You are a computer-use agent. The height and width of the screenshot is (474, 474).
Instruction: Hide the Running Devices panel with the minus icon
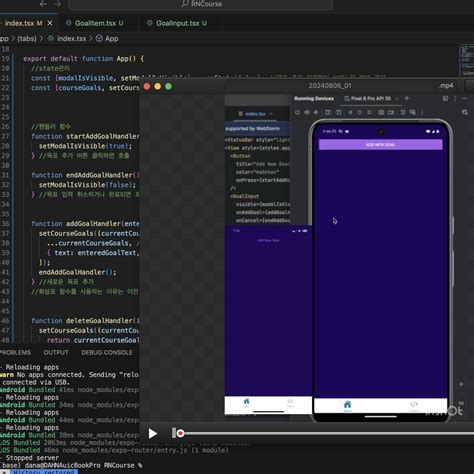[x=464, y=99]
